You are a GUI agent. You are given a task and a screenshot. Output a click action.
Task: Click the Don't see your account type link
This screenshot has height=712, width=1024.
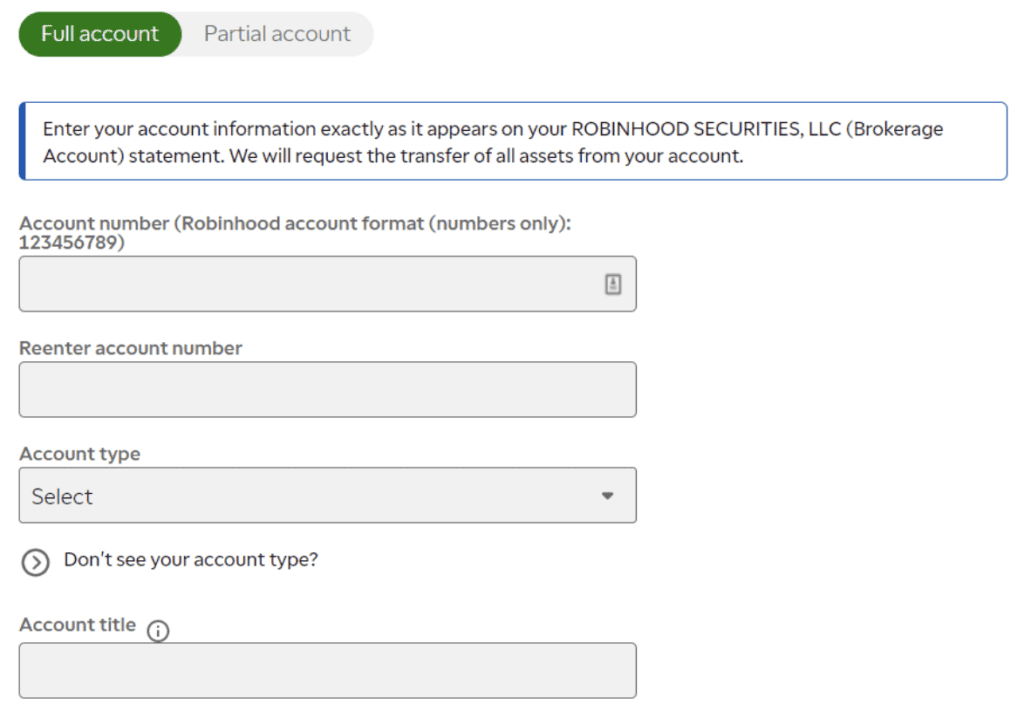click(x=189, y=560)
